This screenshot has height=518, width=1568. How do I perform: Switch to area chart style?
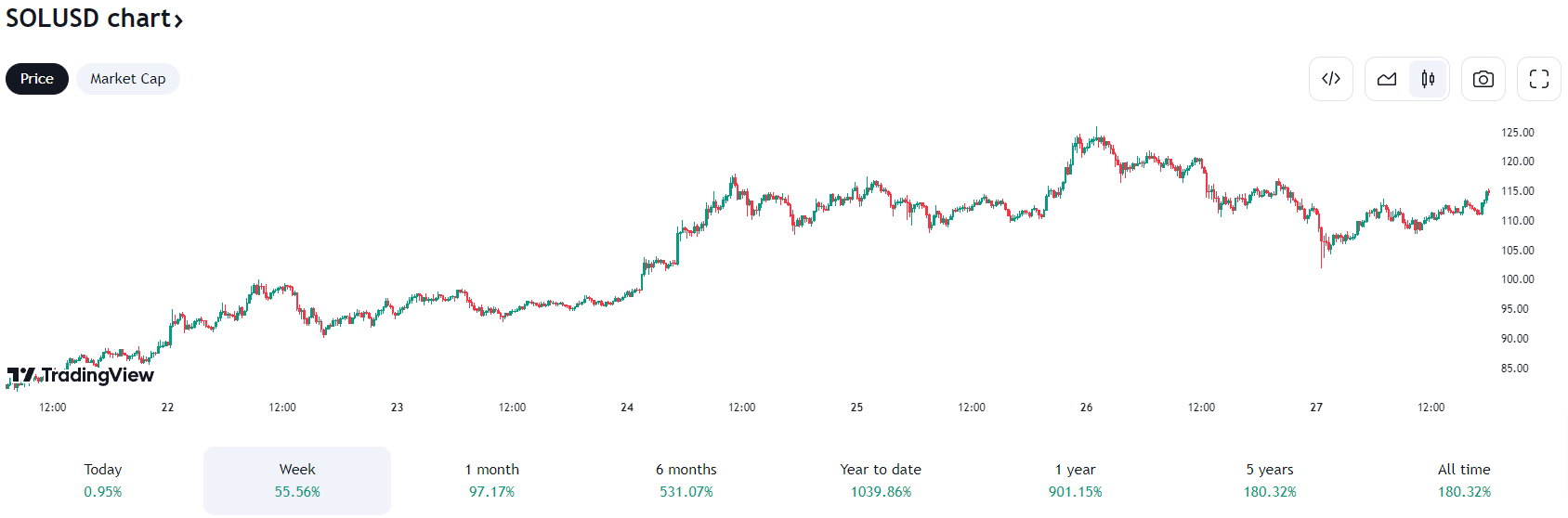click(1387, 79)
